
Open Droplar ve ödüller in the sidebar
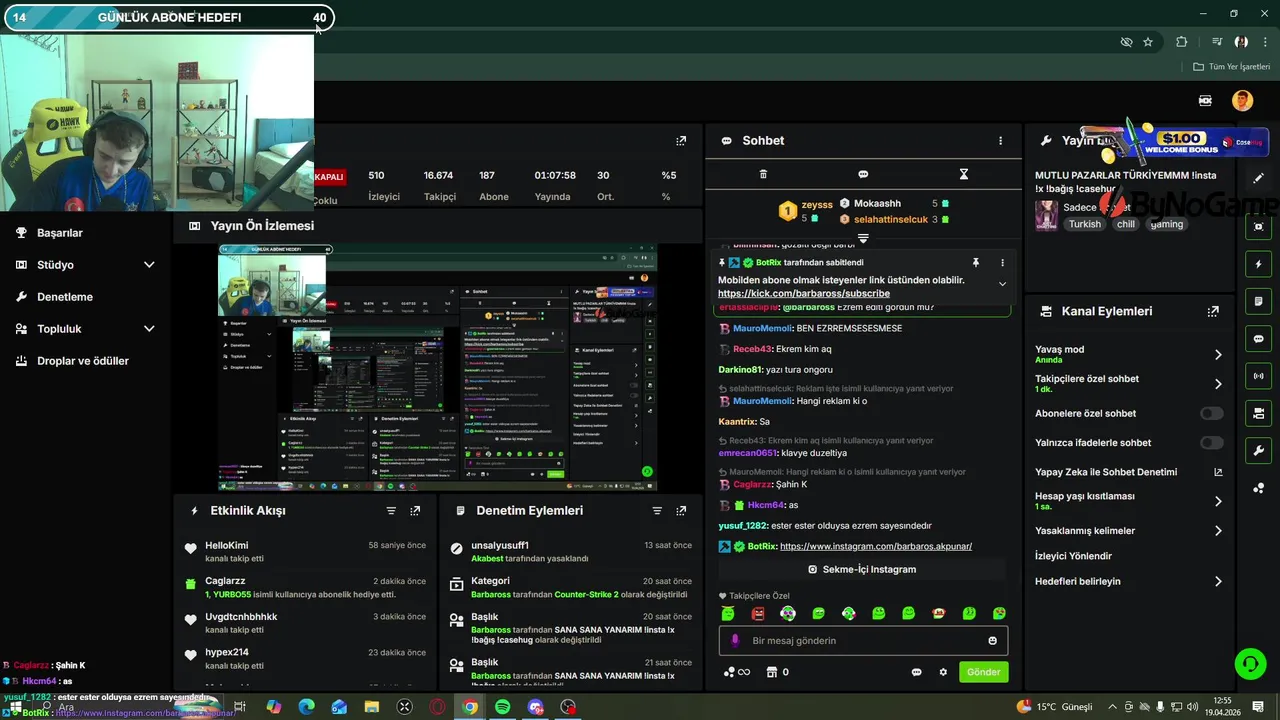[x=83, y=361]
